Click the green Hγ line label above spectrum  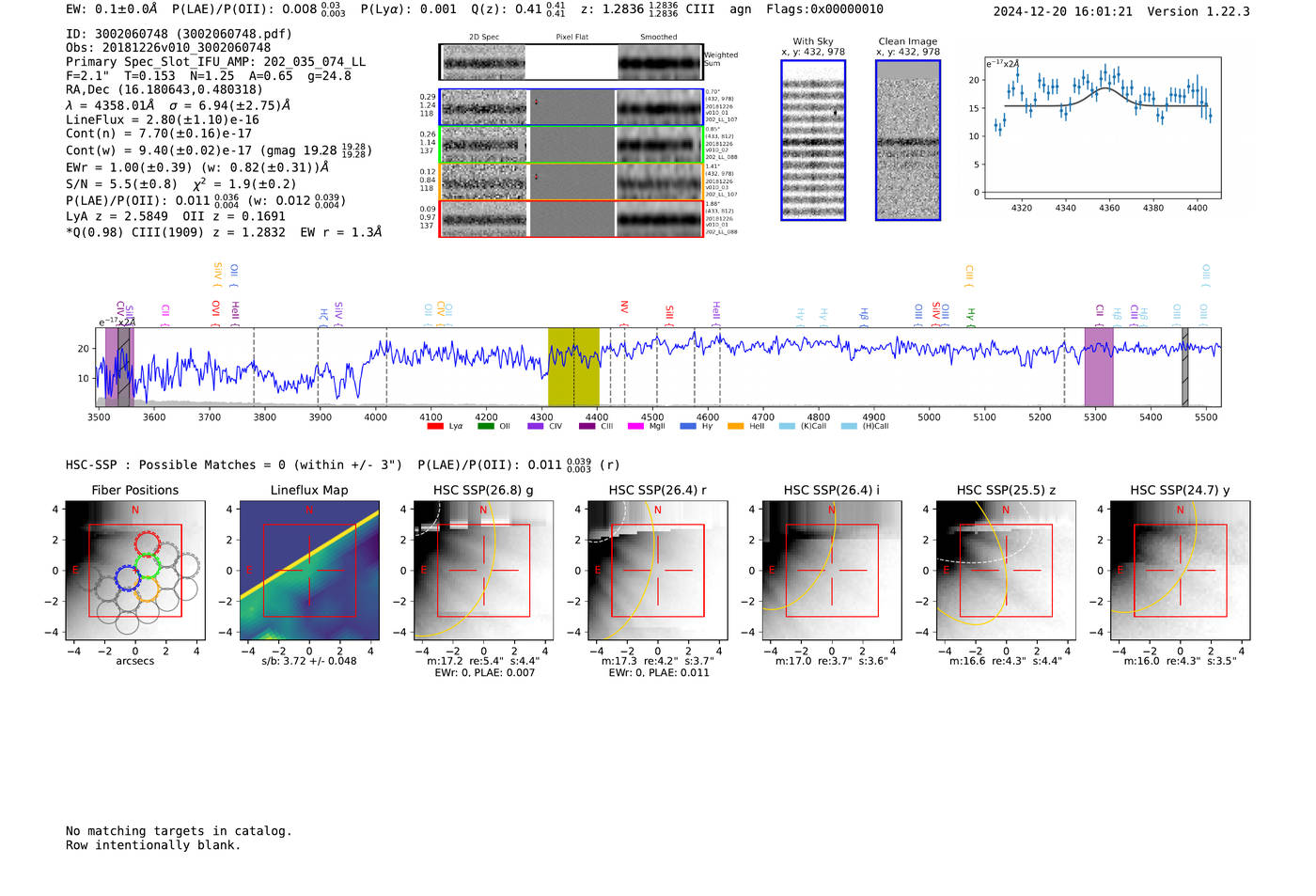[x=971, y=317]
